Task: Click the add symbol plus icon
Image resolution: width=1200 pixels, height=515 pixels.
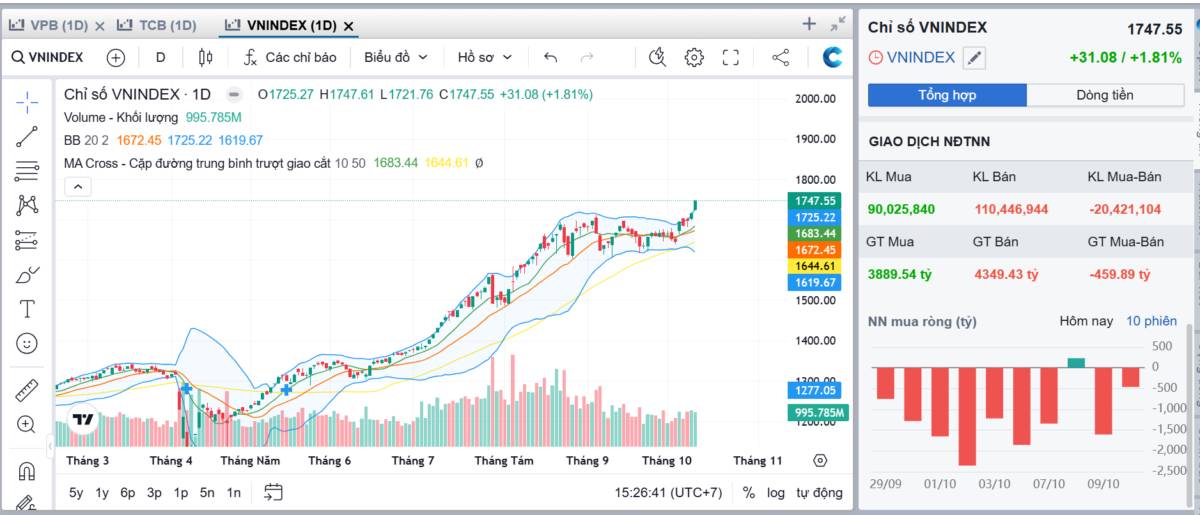Action: [116, 58]
